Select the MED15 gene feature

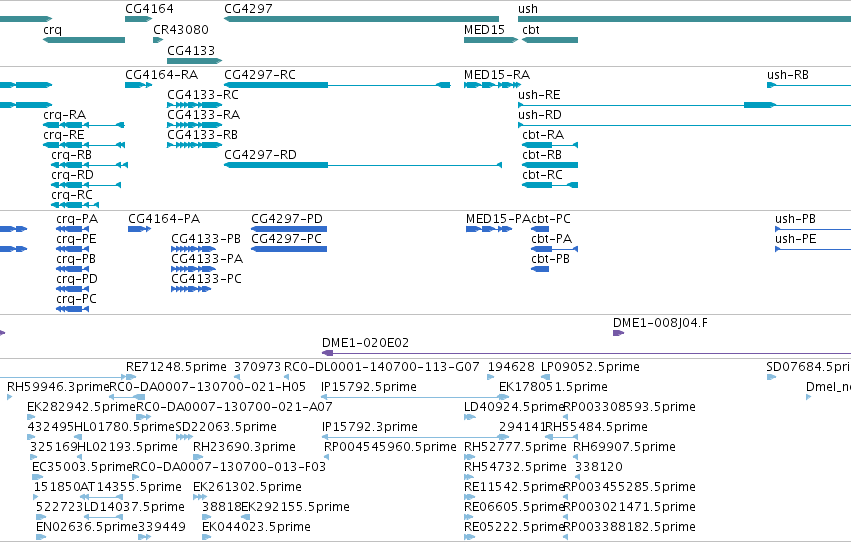click(491, 40)
